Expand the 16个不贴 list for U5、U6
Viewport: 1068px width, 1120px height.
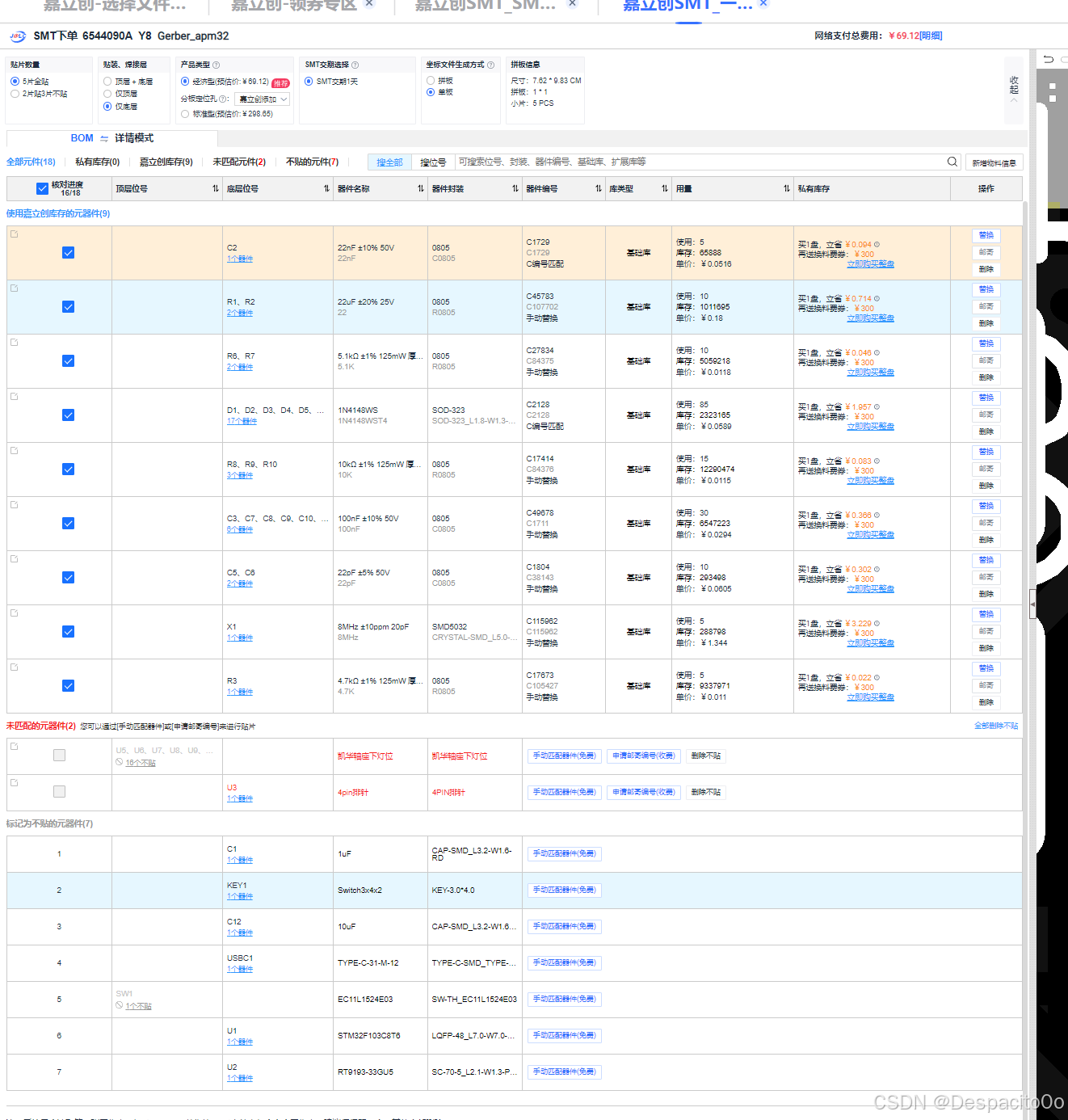141,763
